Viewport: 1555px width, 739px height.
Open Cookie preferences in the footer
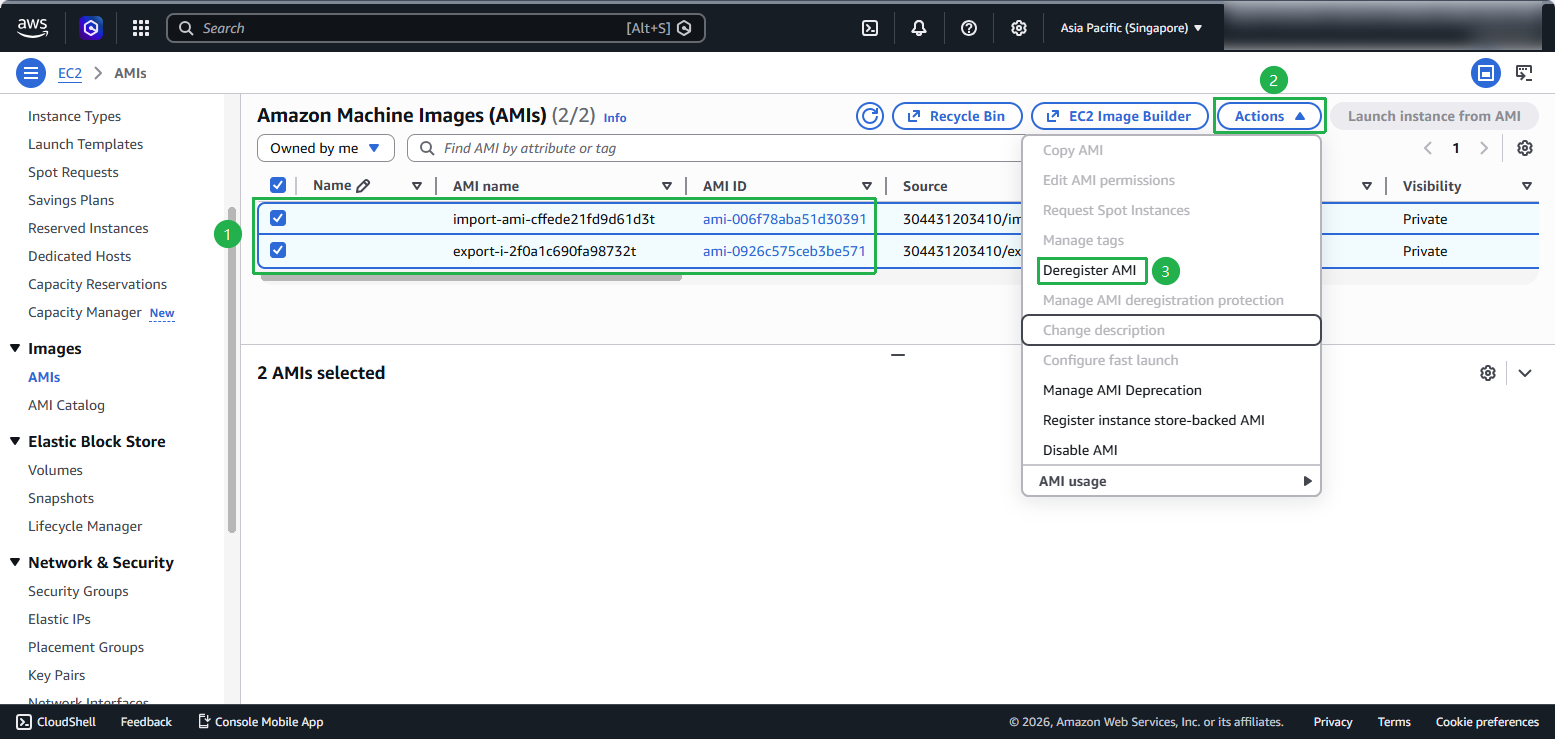pos(1487,722)
